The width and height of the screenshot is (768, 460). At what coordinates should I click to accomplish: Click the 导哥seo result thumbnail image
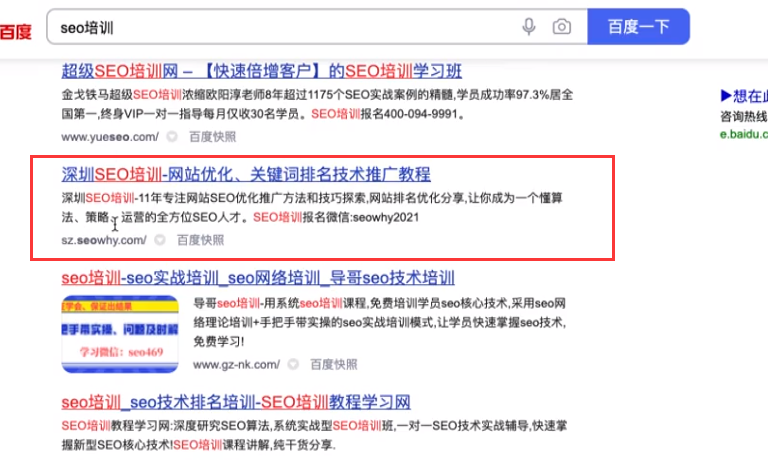pyautogui.click(x=120, y=334)
